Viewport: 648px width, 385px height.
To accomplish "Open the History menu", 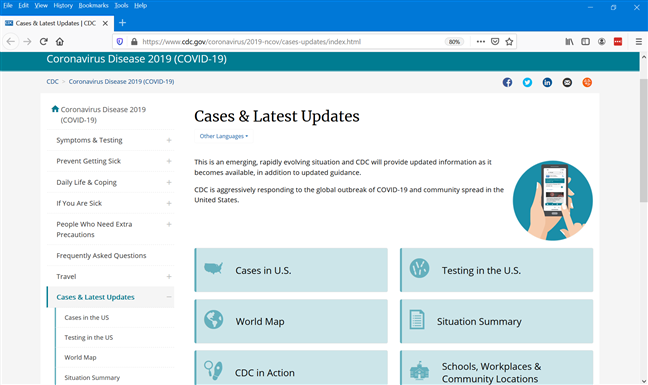I will coord(63,5).
